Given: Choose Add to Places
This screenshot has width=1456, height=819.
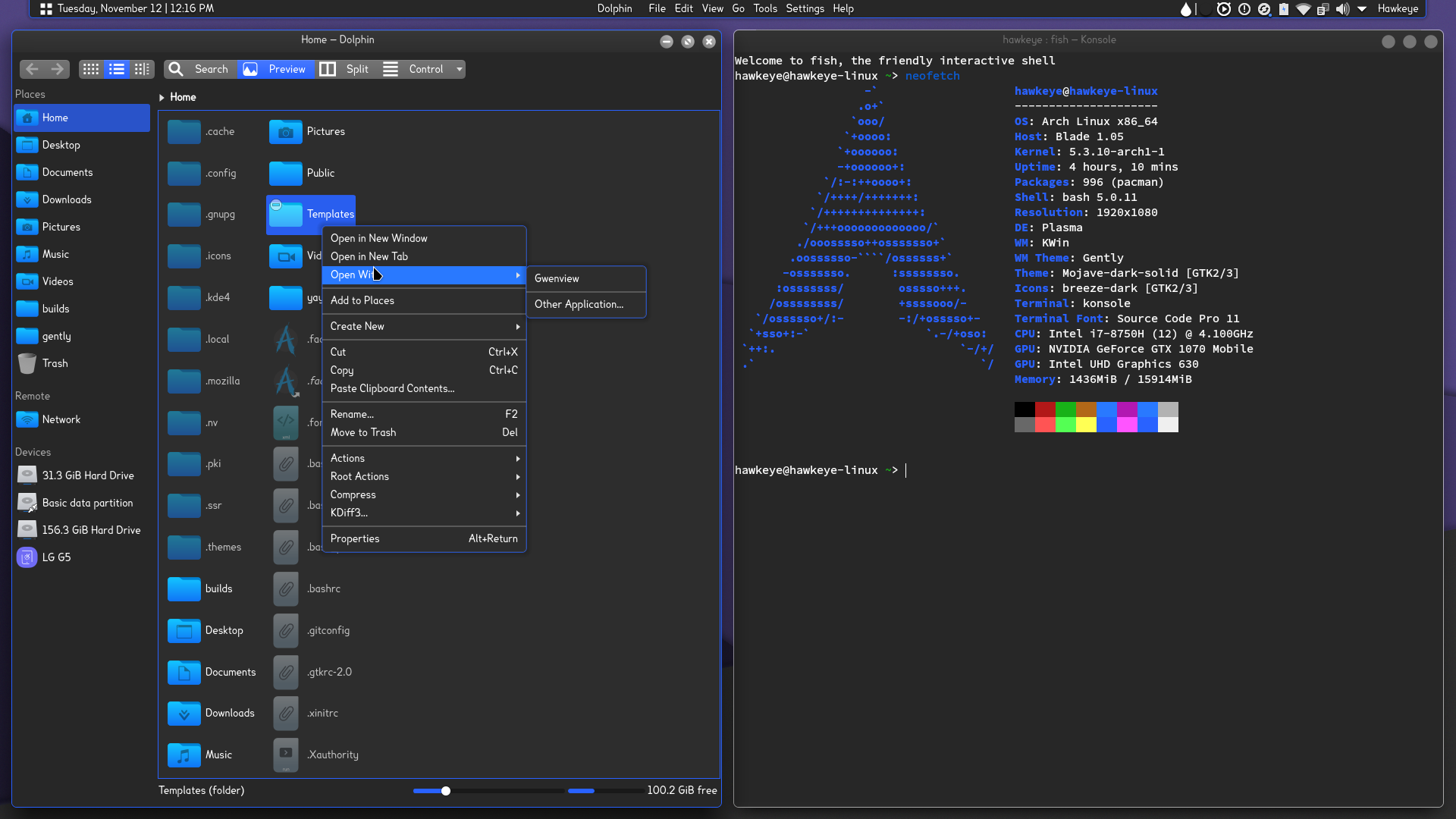Looking at the screenshot, I should (x=424, y=300).
